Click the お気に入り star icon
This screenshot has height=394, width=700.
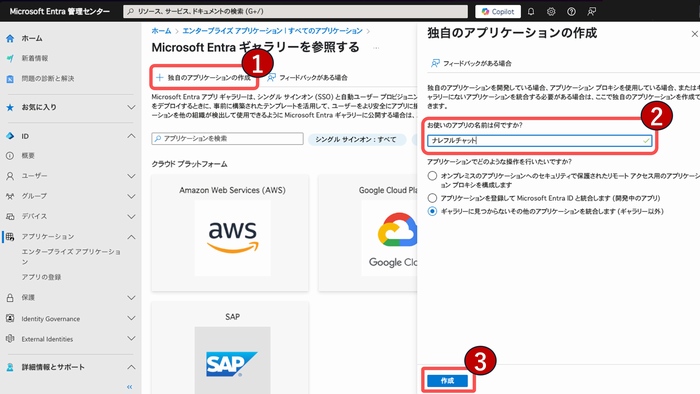[10, 107]
